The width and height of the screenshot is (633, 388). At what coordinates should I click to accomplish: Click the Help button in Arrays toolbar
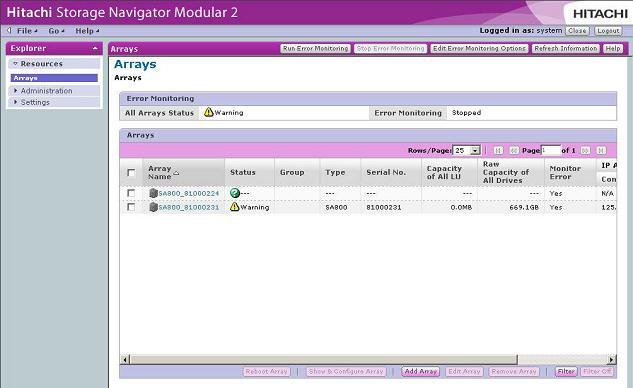[612, 48]
